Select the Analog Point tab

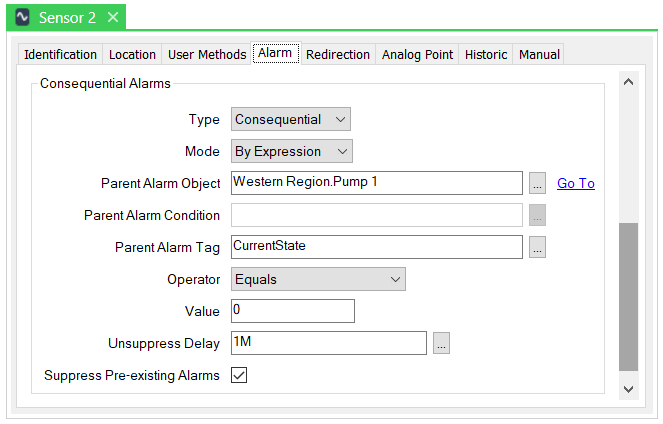tap(417, 54)
